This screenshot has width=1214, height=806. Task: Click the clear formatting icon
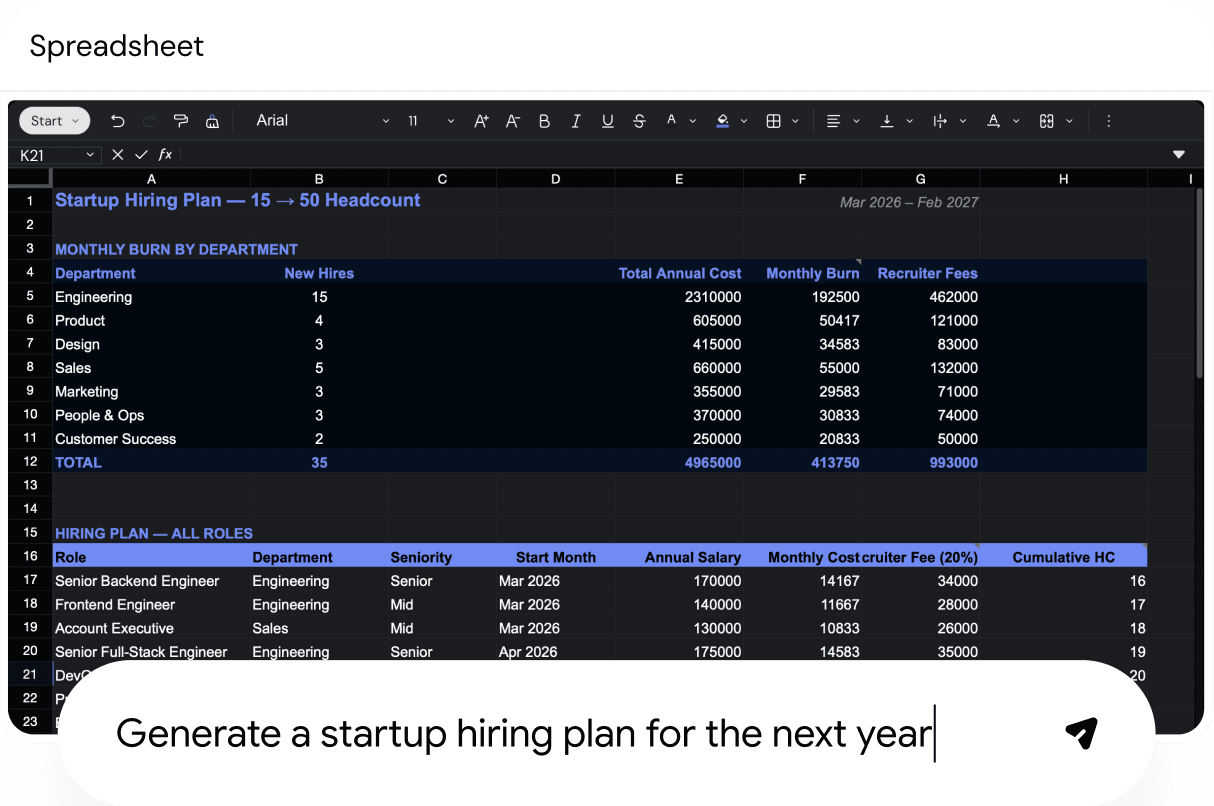click(212, 121)
